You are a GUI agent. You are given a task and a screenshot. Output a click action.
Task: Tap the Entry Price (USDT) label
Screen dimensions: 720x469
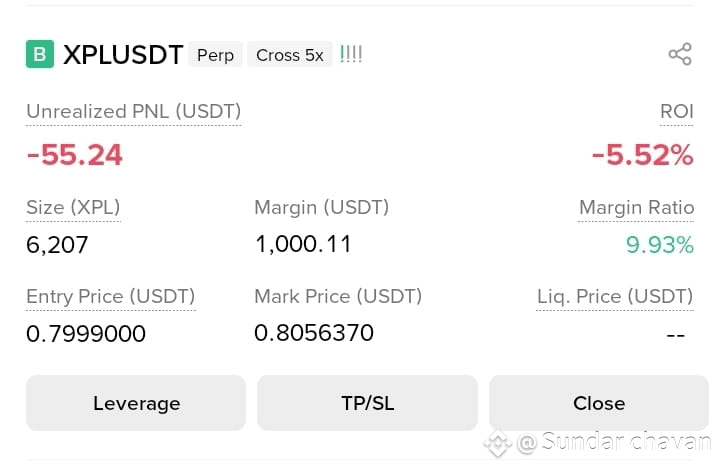click(111, 297)
